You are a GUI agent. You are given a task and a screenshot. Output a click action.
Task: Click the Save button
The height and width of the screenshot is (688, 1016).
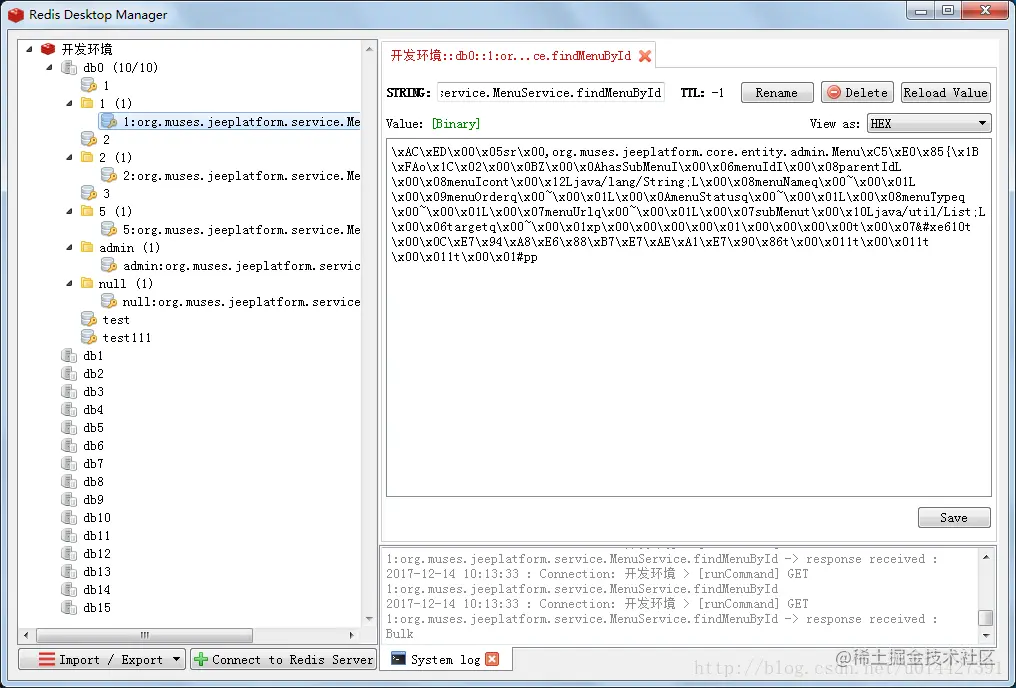point(954,518)
